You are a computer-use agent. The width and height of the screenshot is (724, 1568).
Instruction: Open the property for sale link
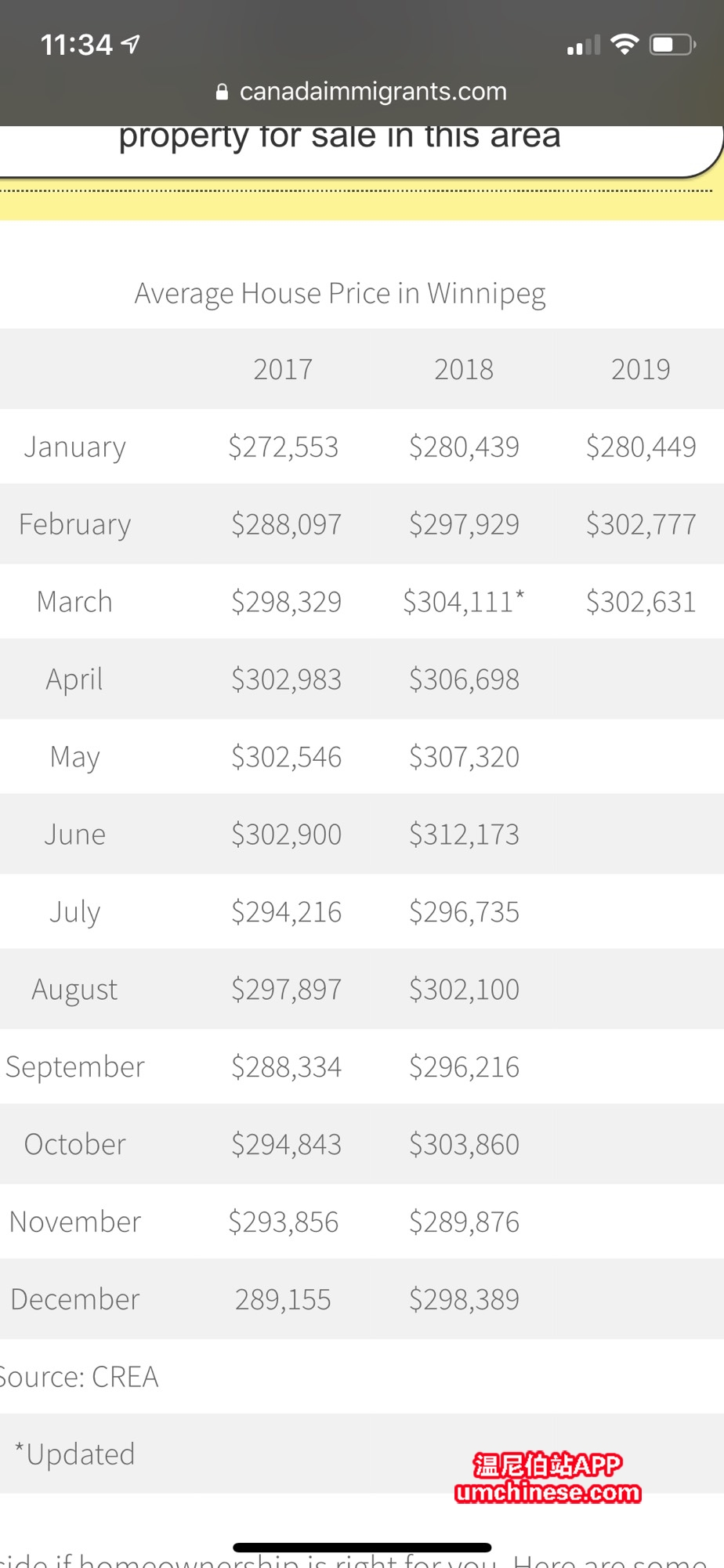340,137
